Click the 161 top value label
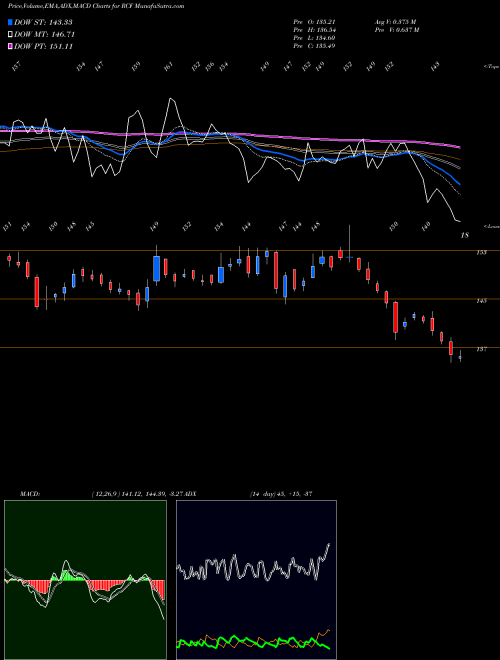Image resolution: width=500 pixels, height=660 pixels. point(168,67)
